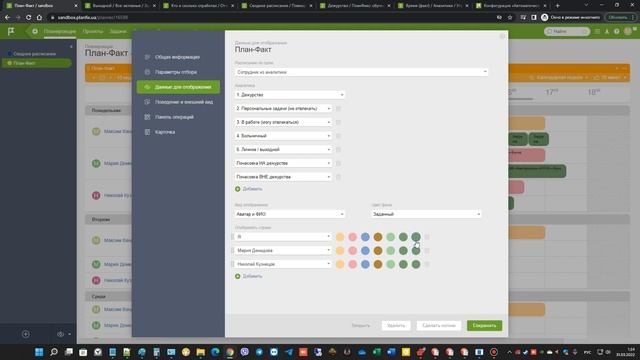
Task: Grab the drag handle of Николай Кузнецов row
Action: 233,264
